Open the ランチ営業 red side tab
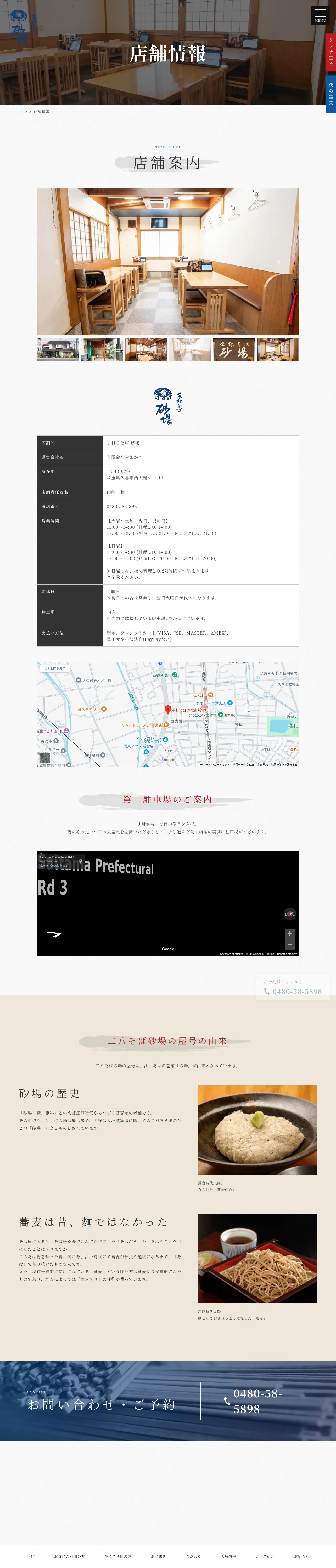The width and height of the screenshot is (336, 1568). click(x=331, y=52)
